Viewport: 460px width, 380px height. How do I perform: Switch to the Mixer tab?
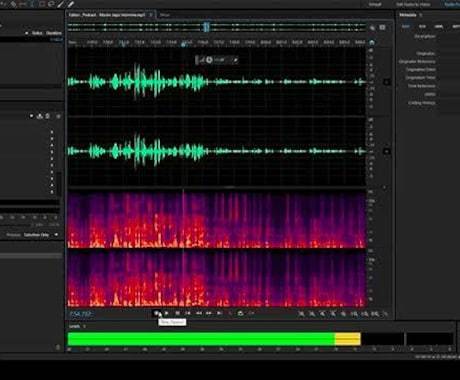click(165, 15)
